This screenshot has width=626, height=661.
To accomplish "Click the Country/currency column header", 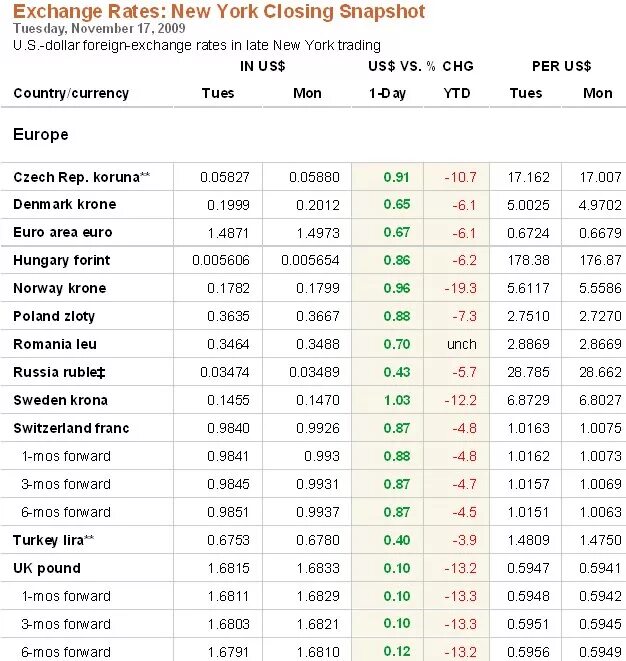I will [71, 93].
